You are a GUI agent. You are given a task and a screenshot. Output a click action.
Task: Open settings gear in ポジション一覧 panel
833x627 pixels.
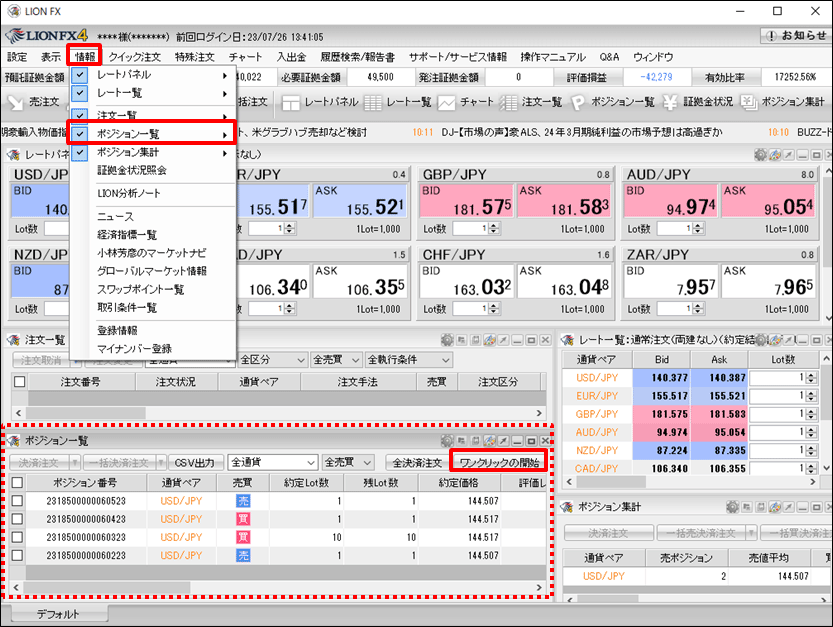click(447, 440)
